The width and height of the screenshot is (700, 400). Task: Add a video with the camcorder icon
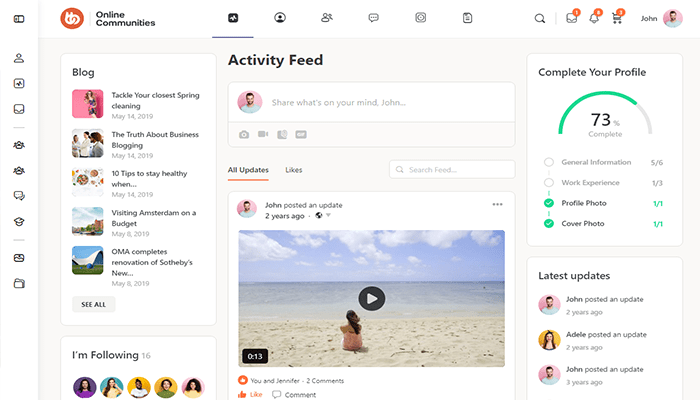pyautogui.click(x=263, y=134)
